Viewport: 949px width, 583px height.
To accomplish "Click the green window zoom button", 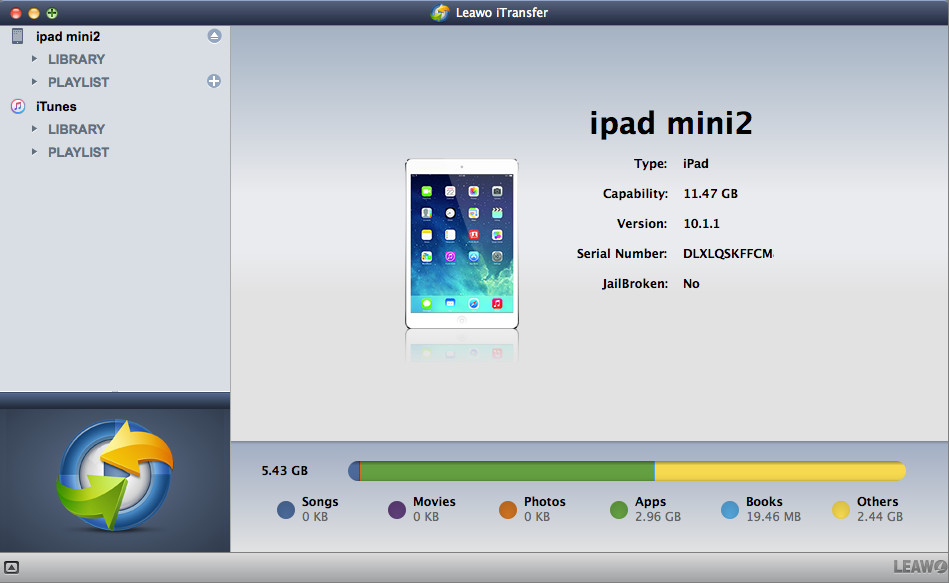I will pos(52,13).
